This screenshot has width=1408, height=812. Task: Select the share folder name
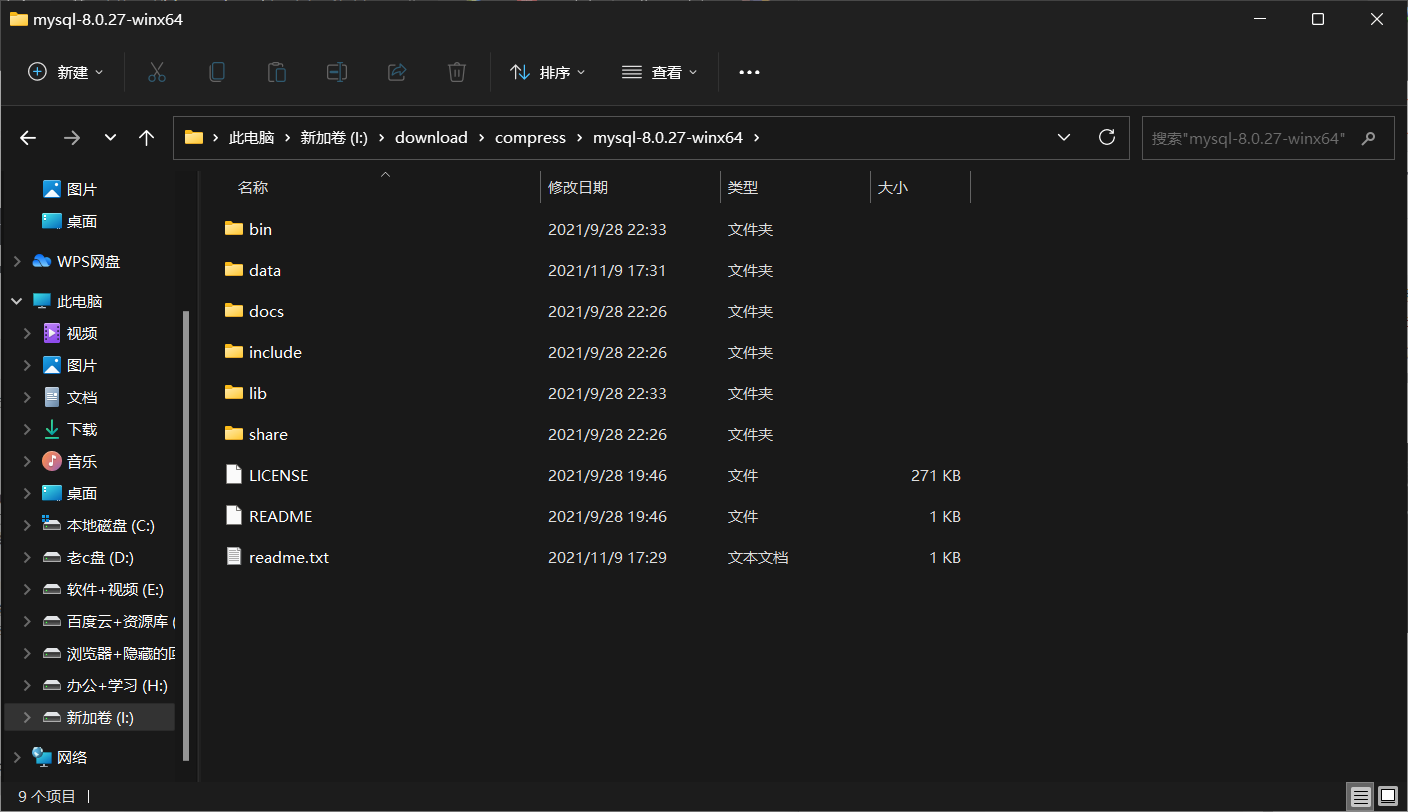268,434
